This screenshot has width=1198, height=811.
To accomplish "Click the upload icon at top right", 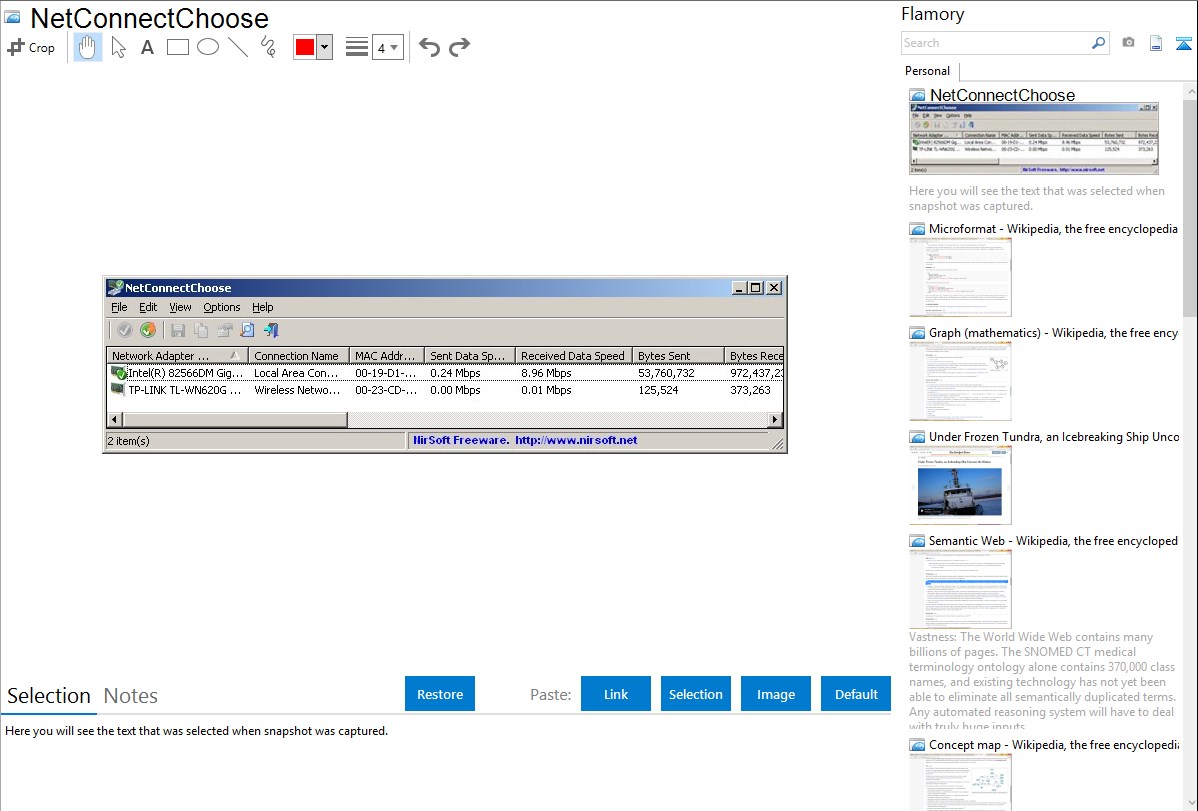I will [x=1183, y=43].
